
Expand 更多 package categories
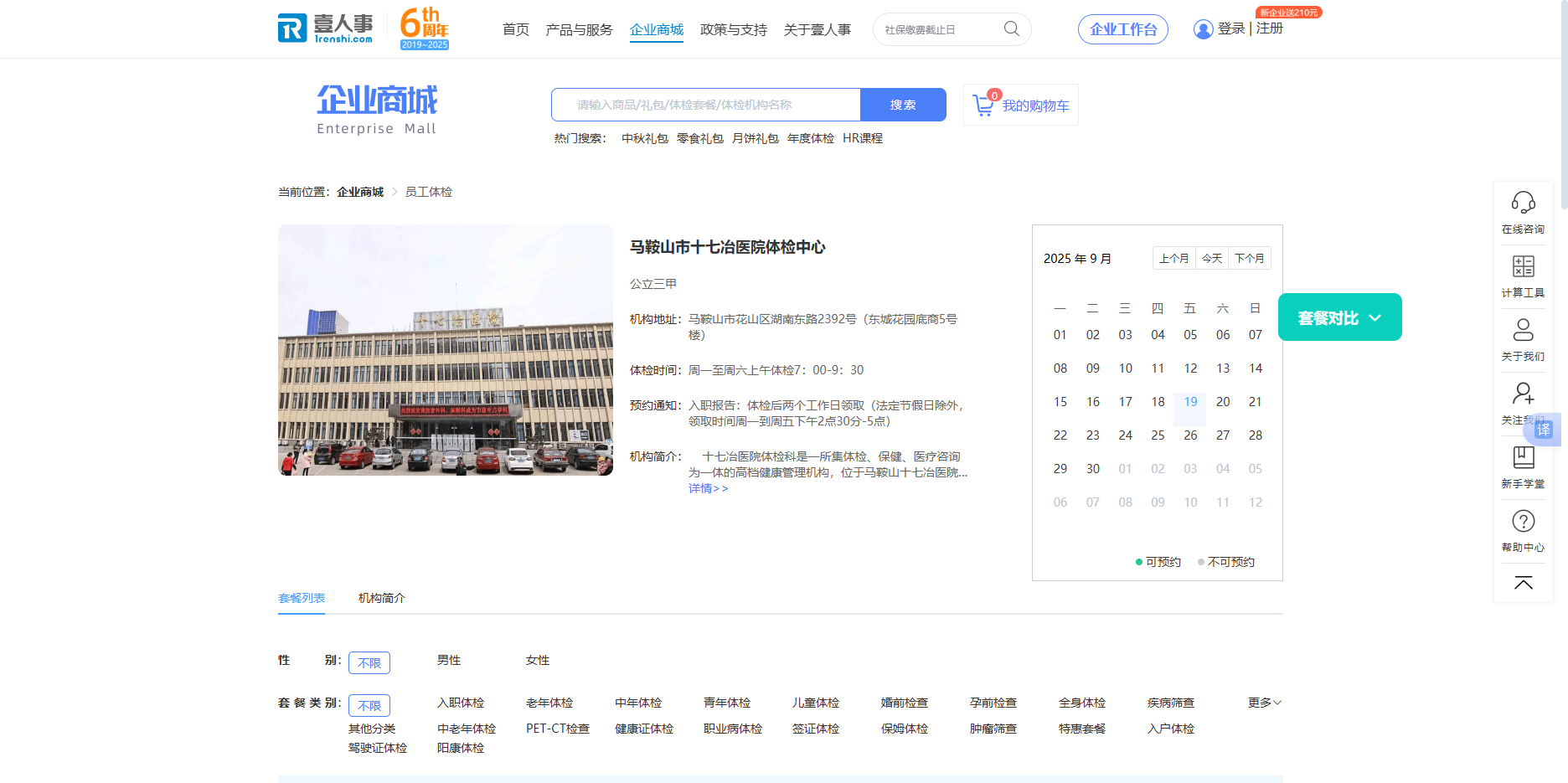tap(1264, 703)
